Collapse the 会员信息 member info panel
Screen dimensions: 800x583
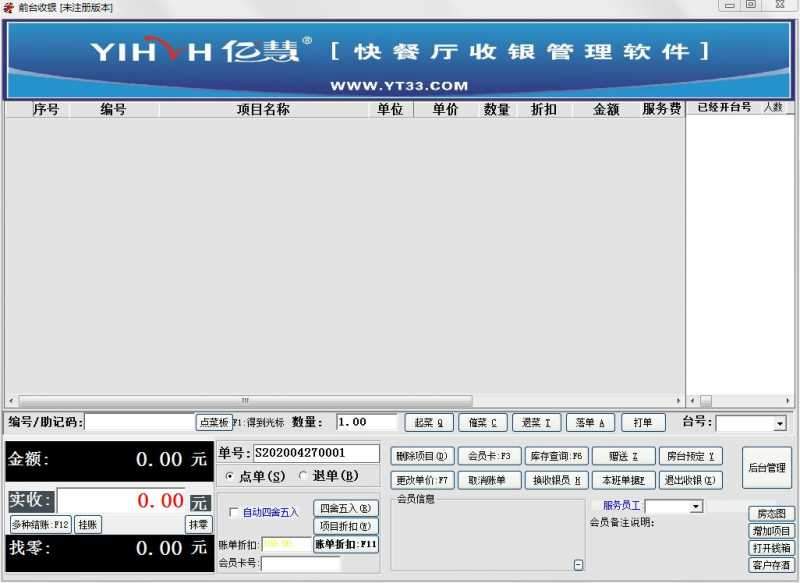[x=578, y=565]
